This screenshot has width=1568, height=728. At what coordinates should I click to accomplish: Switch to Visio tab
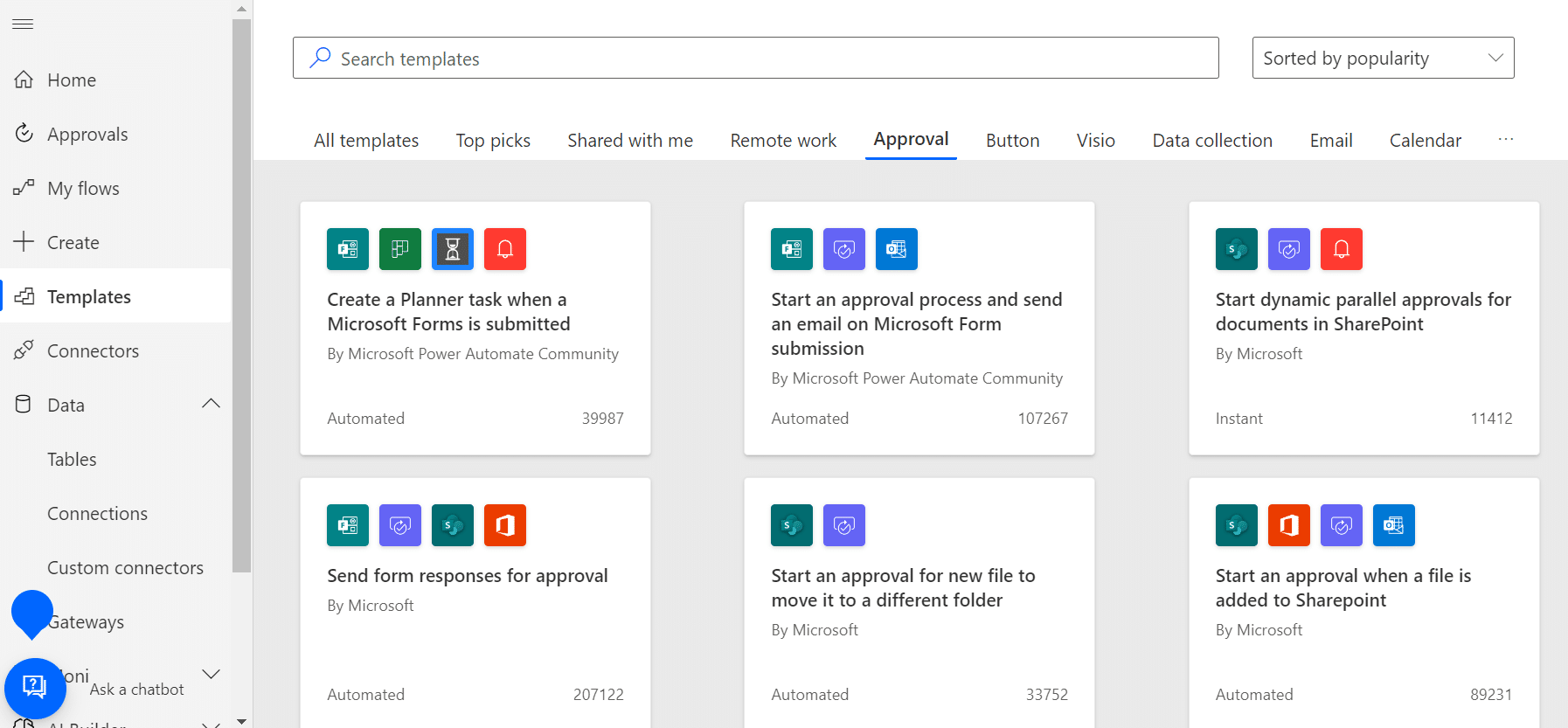[x=1095, y=140]
